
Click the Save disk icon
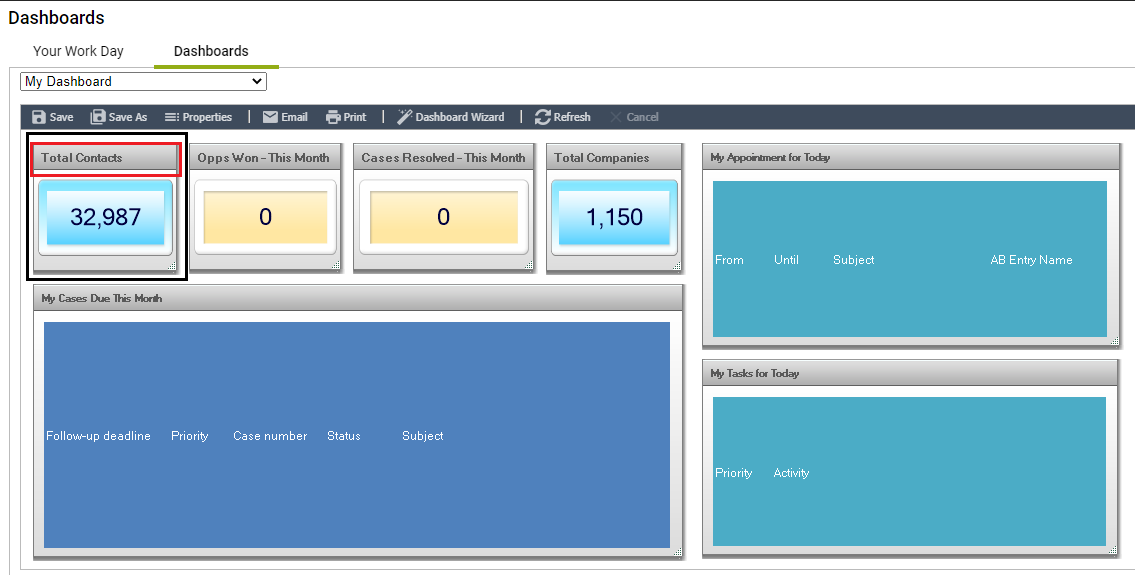point(39,117)
